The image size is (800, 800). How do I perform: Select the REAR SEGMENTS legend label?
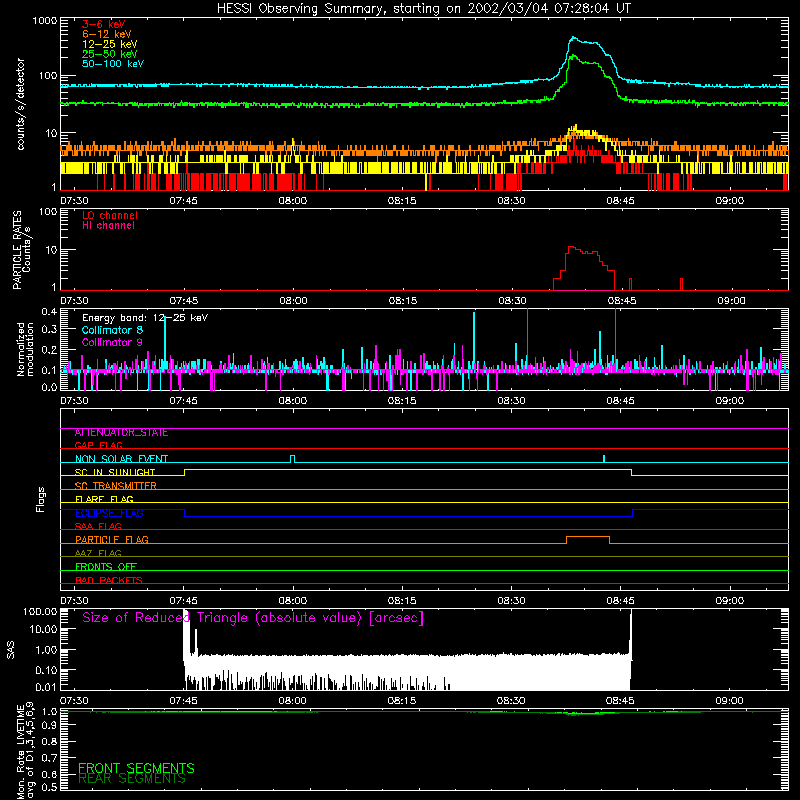pos(132,779)
